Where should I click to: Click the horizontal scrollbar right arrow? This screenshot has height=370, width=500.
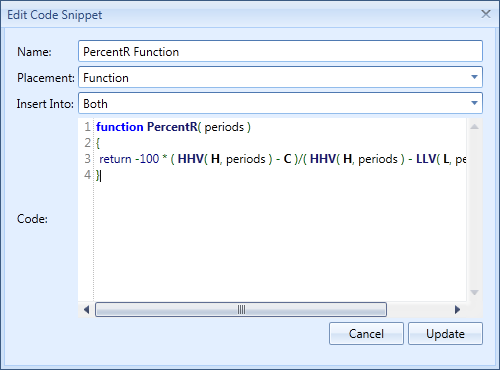point(458,310)
